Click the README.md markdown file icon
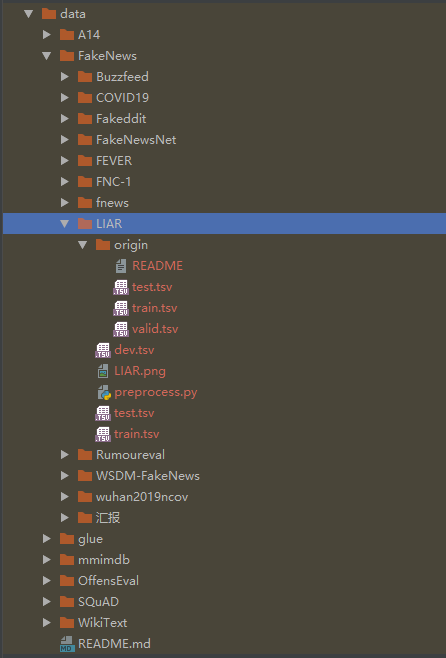This screenshot has height=658, width=446. click(x=67, y=644)
